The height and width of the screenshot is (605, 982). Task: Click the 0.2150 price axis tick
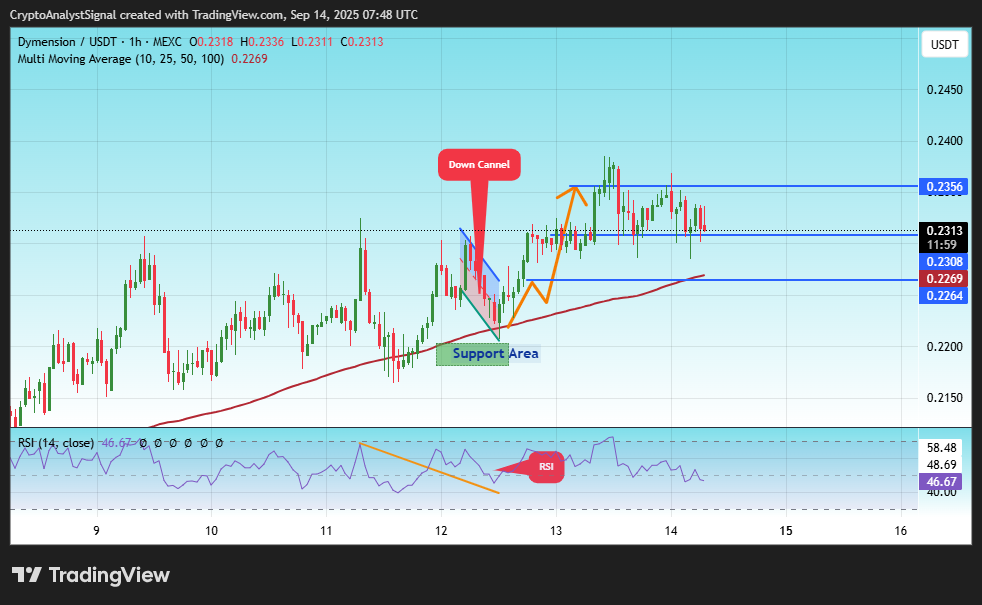click(x=944, y=398)
